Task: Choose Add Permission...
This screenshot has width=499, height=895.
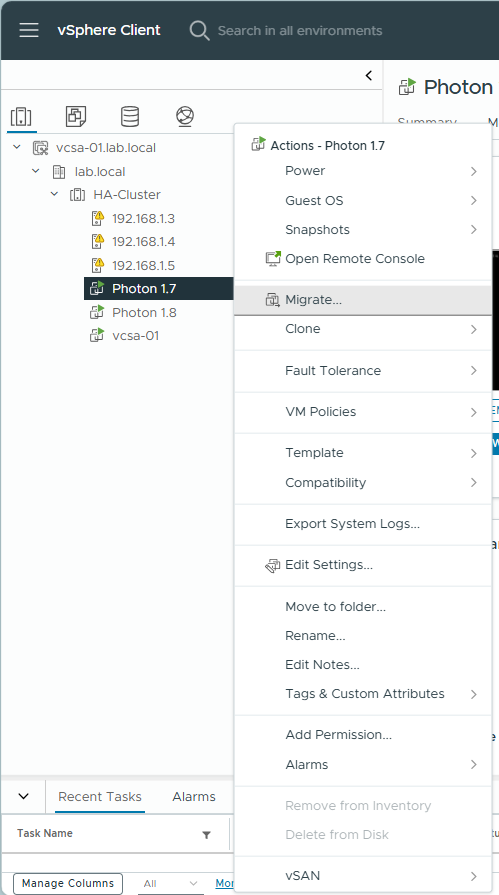Action: pos(363,735)
